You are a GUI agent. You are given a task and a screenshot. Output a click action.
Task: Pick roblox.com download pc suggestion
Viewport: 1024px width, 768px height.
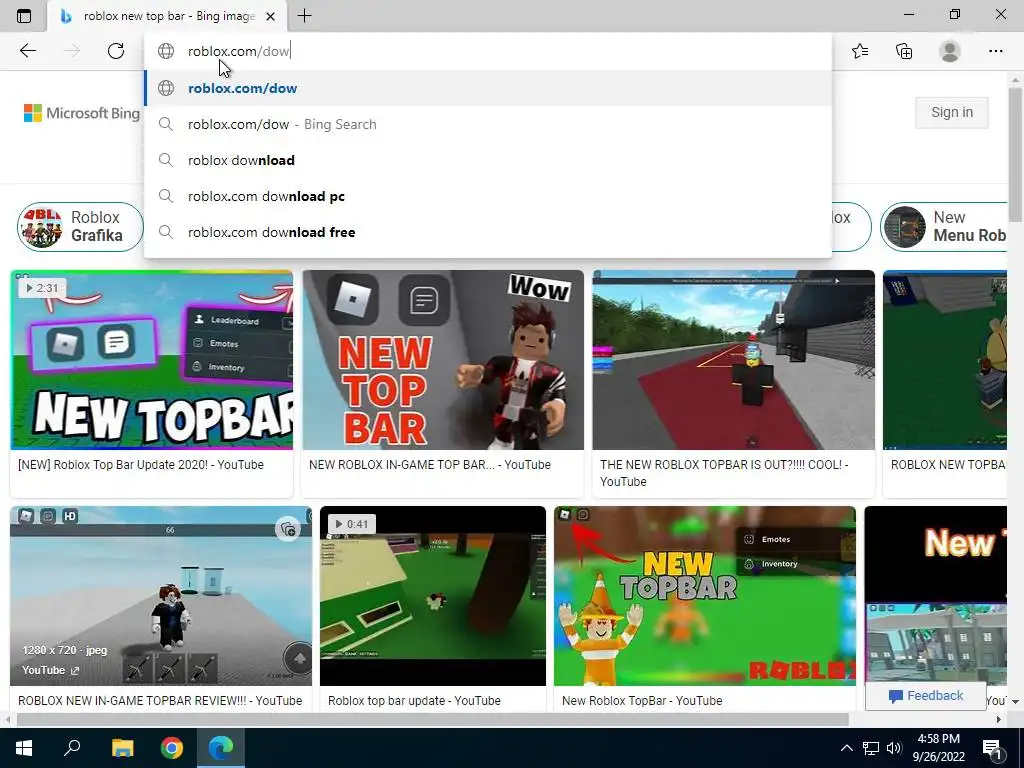pyautogui.click(x=488, y=196)
